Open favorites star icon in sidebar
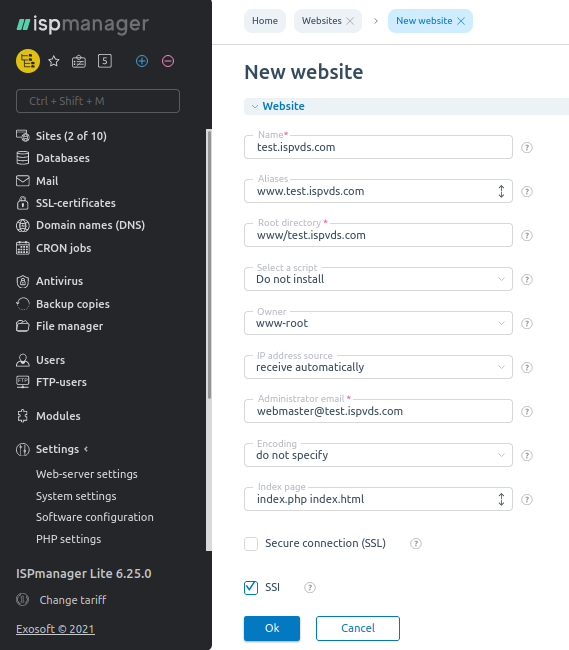This screenshot has height=650, width=569. point(54,61)
